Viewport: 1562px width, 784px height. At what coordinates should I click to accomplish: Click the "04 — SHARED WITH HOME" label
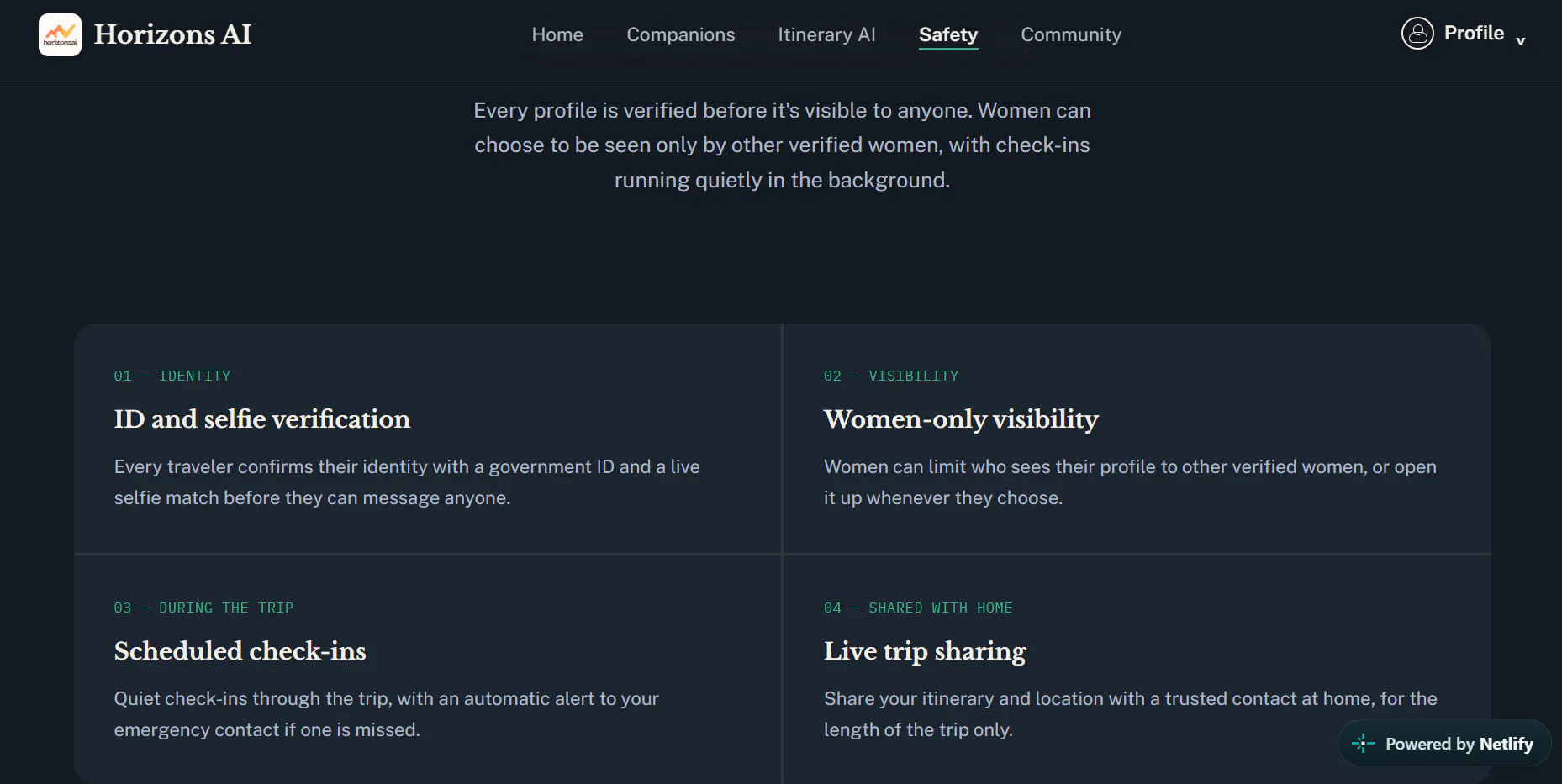918,608
